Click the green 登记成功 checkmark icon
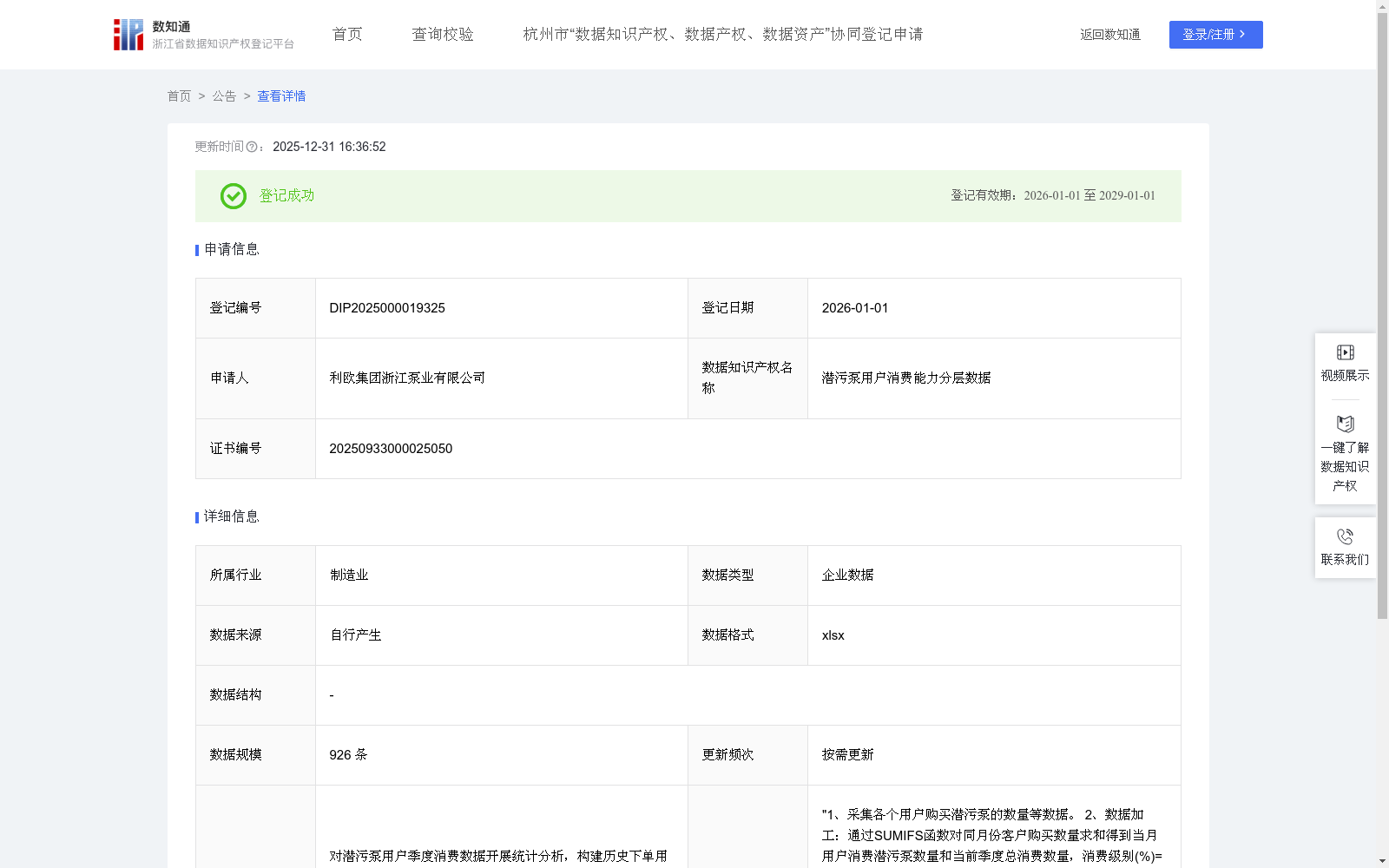This screenshot has height=868, width=1389. coord(234,196)
